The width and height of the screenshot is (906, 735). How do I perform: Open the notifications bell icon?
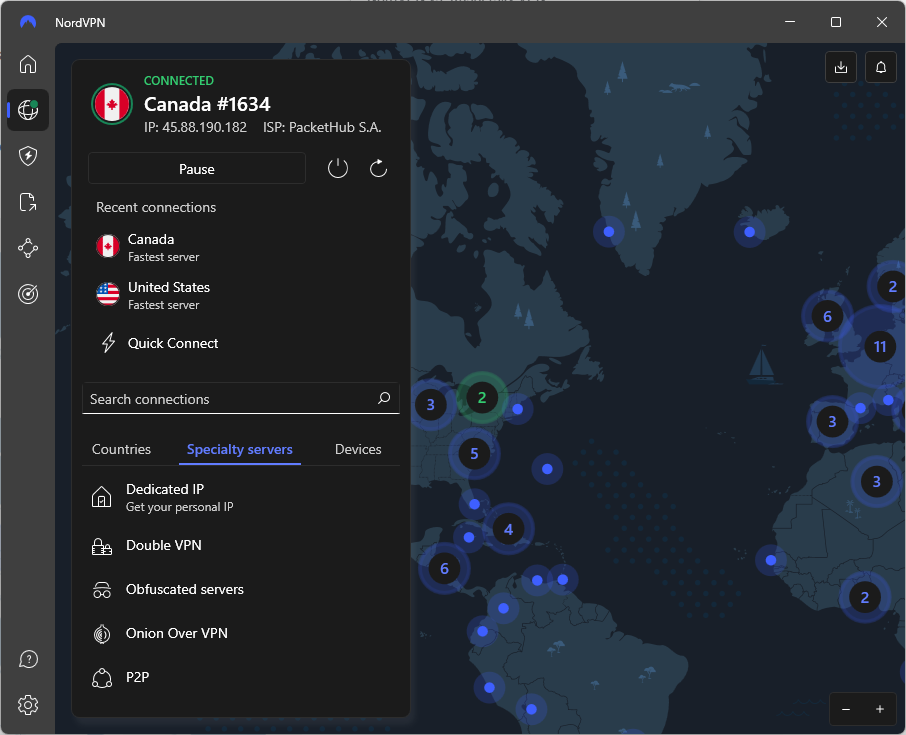[x=881, y=67]
